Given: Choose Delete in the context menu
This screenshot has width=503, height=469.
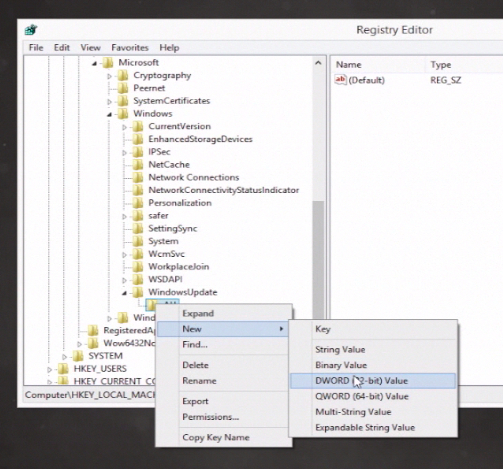Looking at the screenshot, I should click(224, 365).
